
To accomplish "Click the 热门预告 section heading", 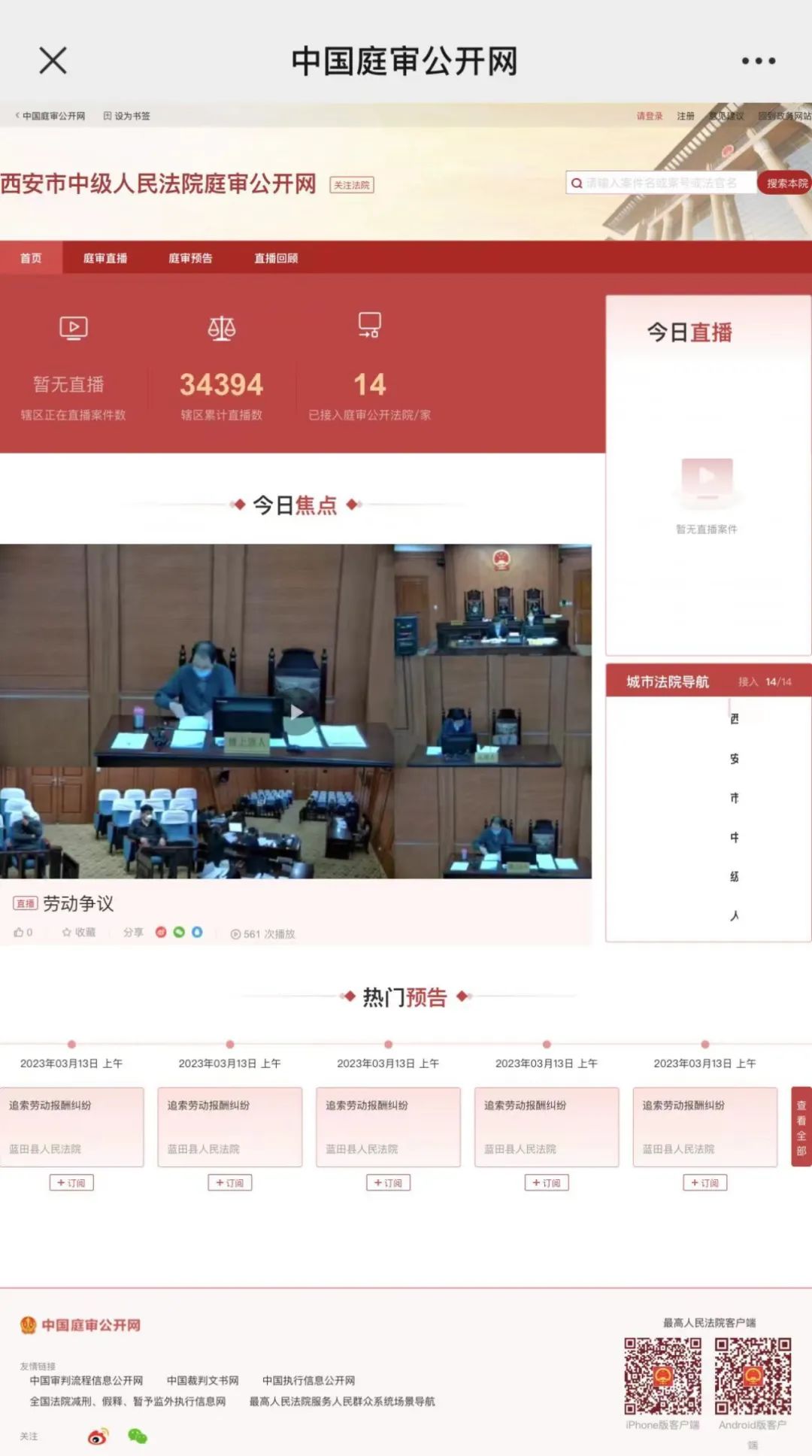I will pos(405,996).
